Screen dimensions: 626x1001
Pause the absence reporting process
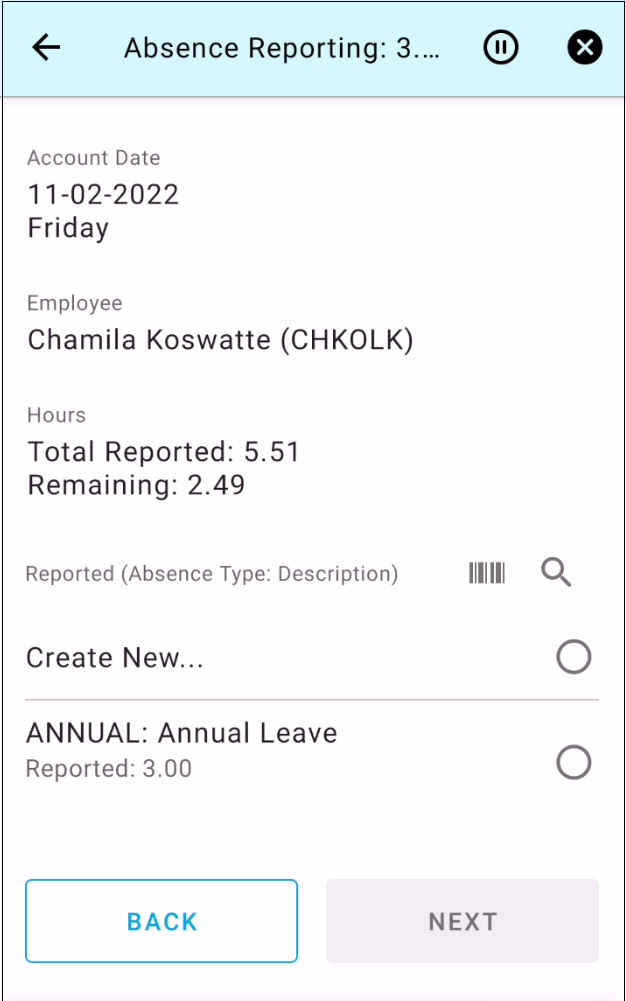tap(501, 48)
